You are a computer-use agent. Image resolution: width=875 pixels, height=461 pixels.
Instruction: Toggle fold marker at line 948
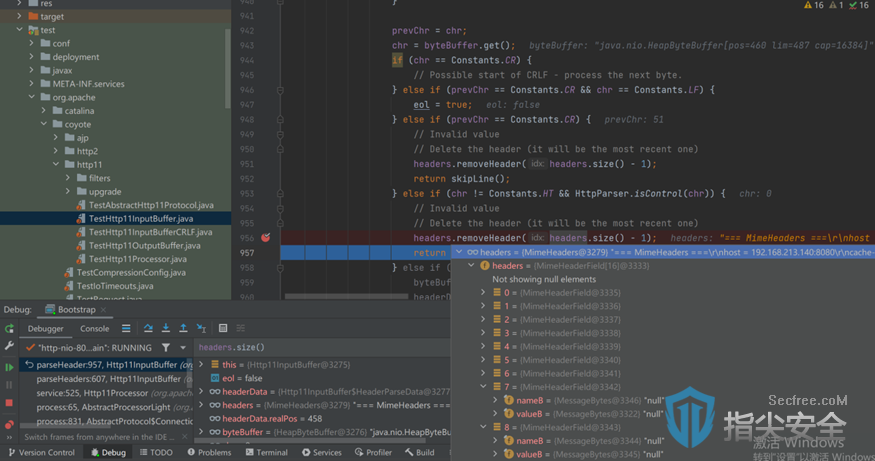point(280,119)
